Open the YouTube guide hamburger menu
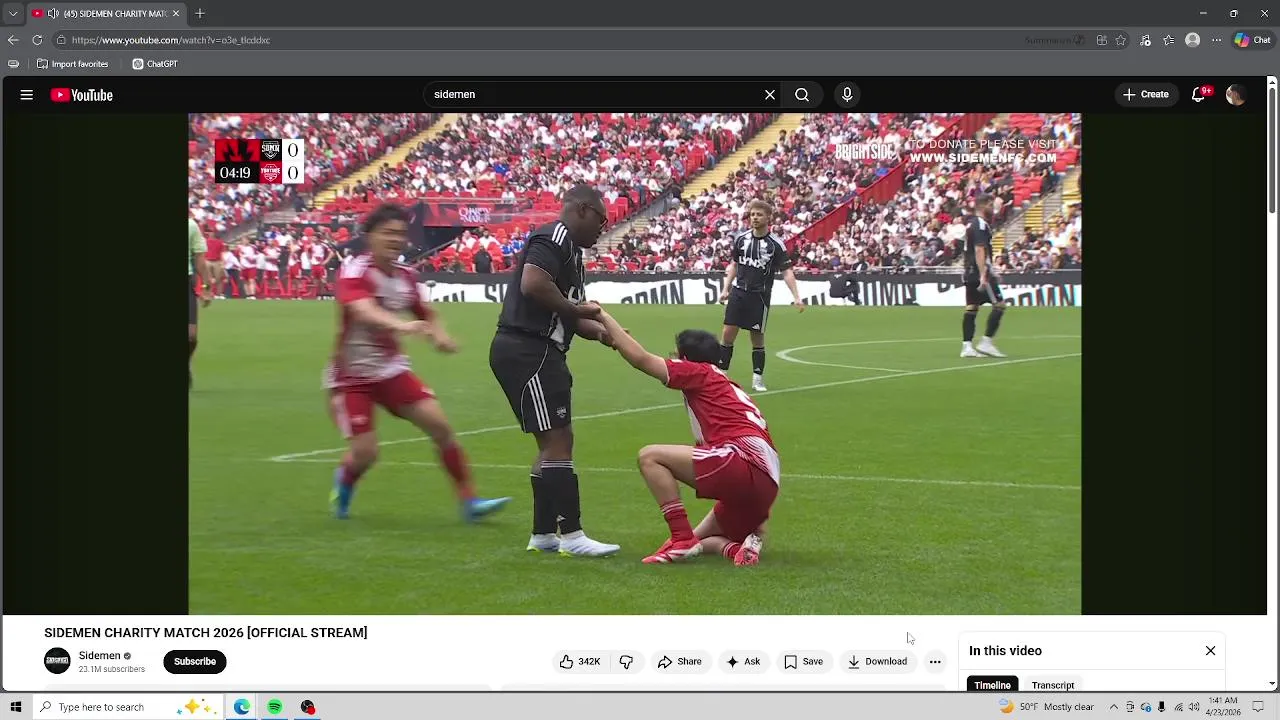This screenshot has width=1280, height=720. 27,95
